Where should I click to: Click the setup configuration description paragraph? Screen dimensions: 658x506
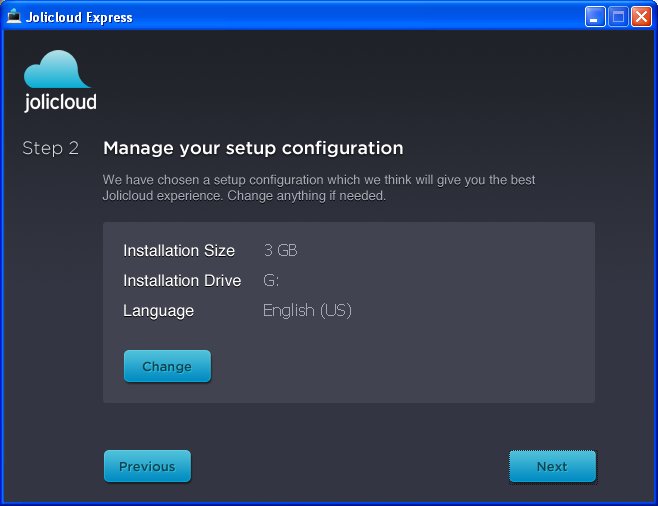[319, 188]
